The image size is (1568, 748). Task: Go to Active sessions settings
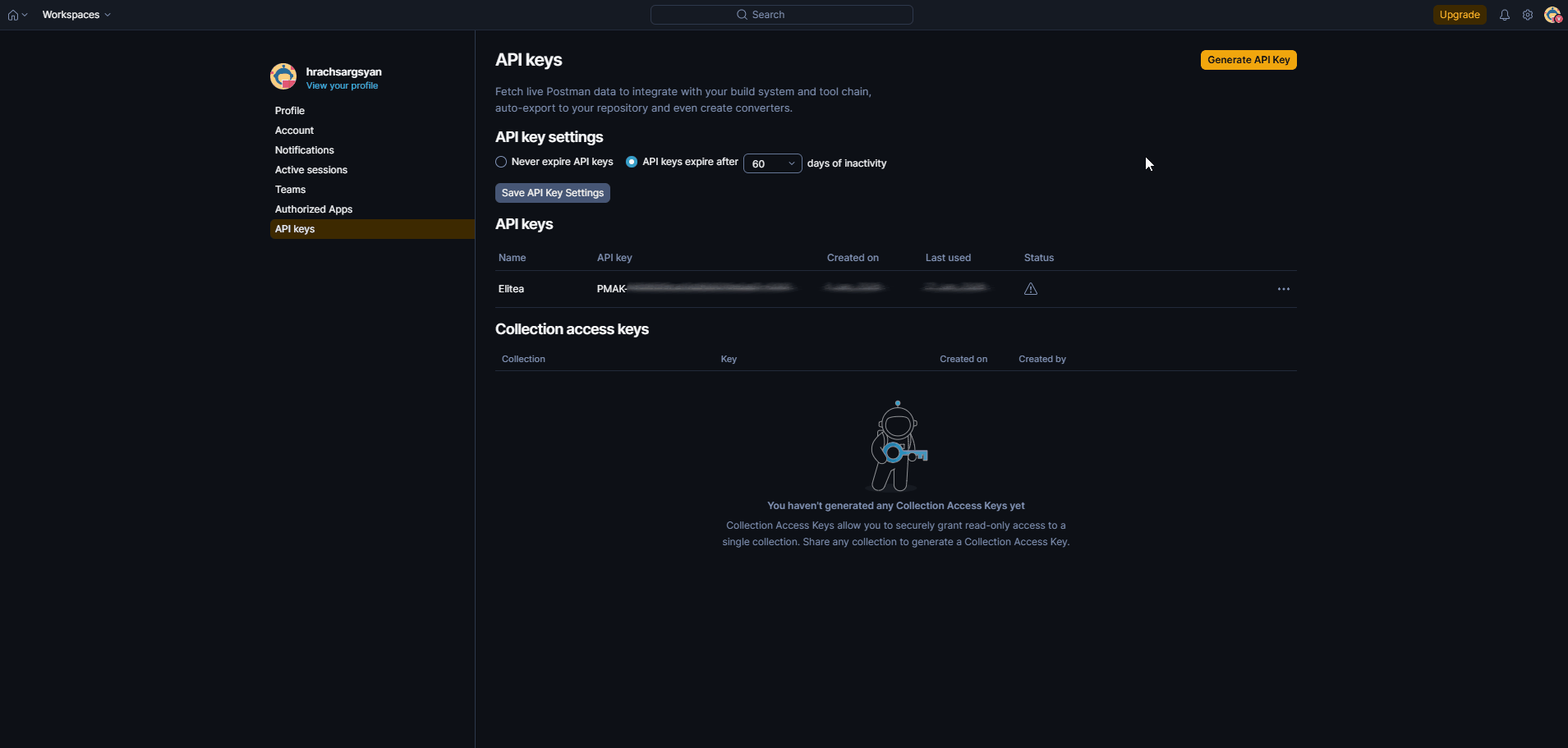310,170
